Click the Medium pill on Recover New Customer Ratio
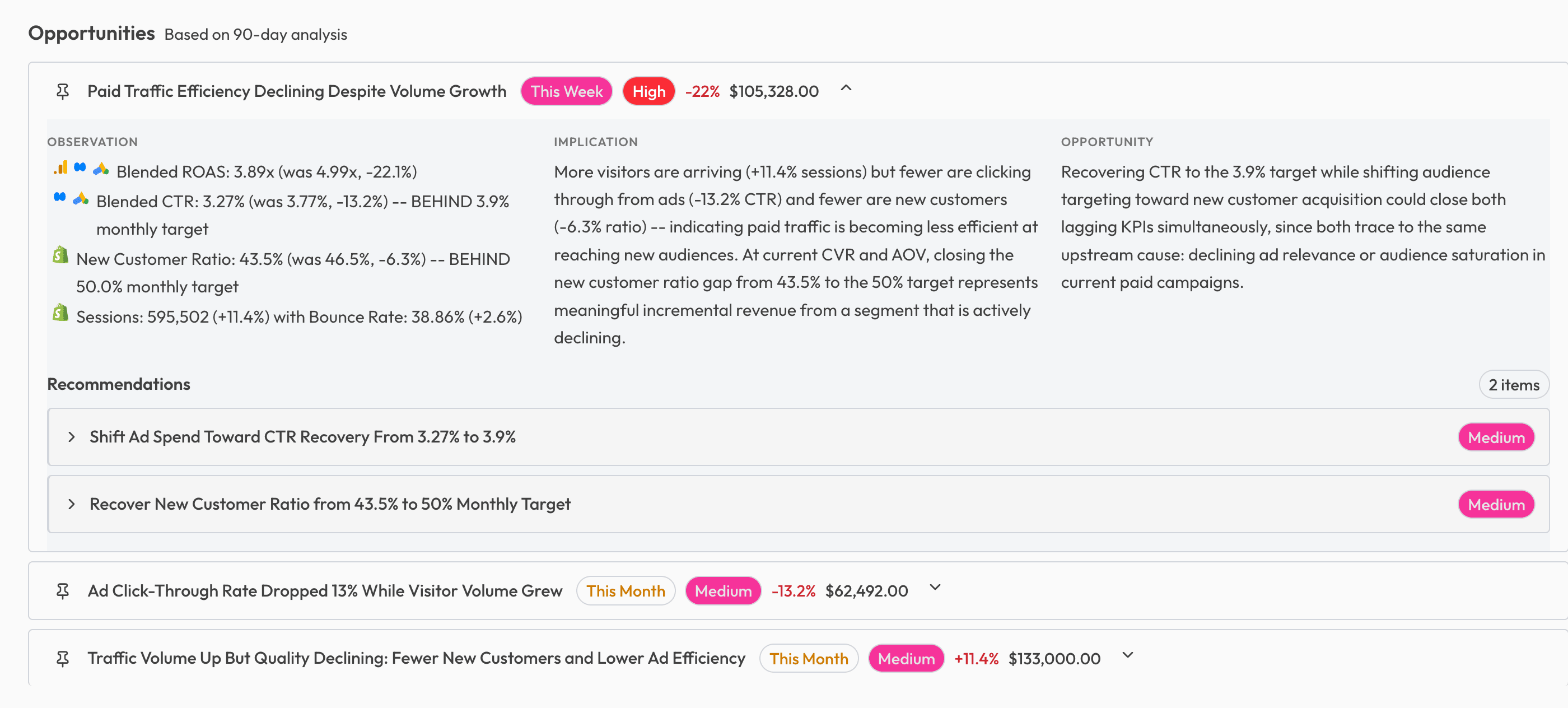1568x708 pixels. pyautogui.click(x=1496, y=504)
